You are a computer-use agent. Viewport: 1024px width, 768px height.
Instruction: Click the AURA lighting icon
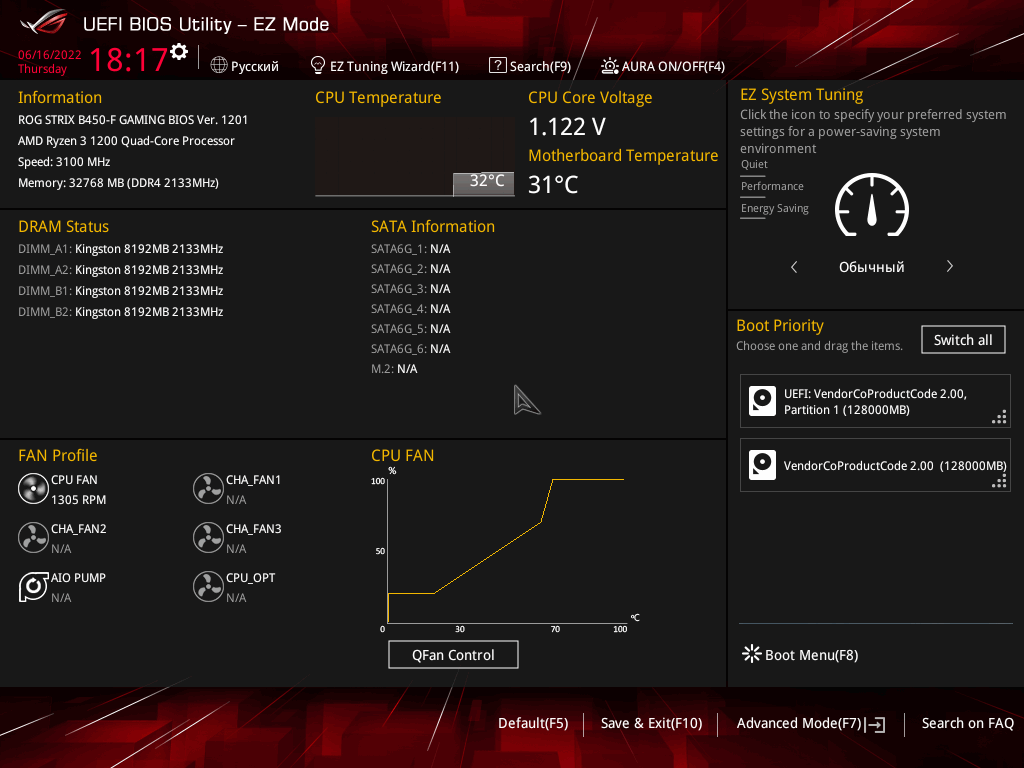coord(609,65)
